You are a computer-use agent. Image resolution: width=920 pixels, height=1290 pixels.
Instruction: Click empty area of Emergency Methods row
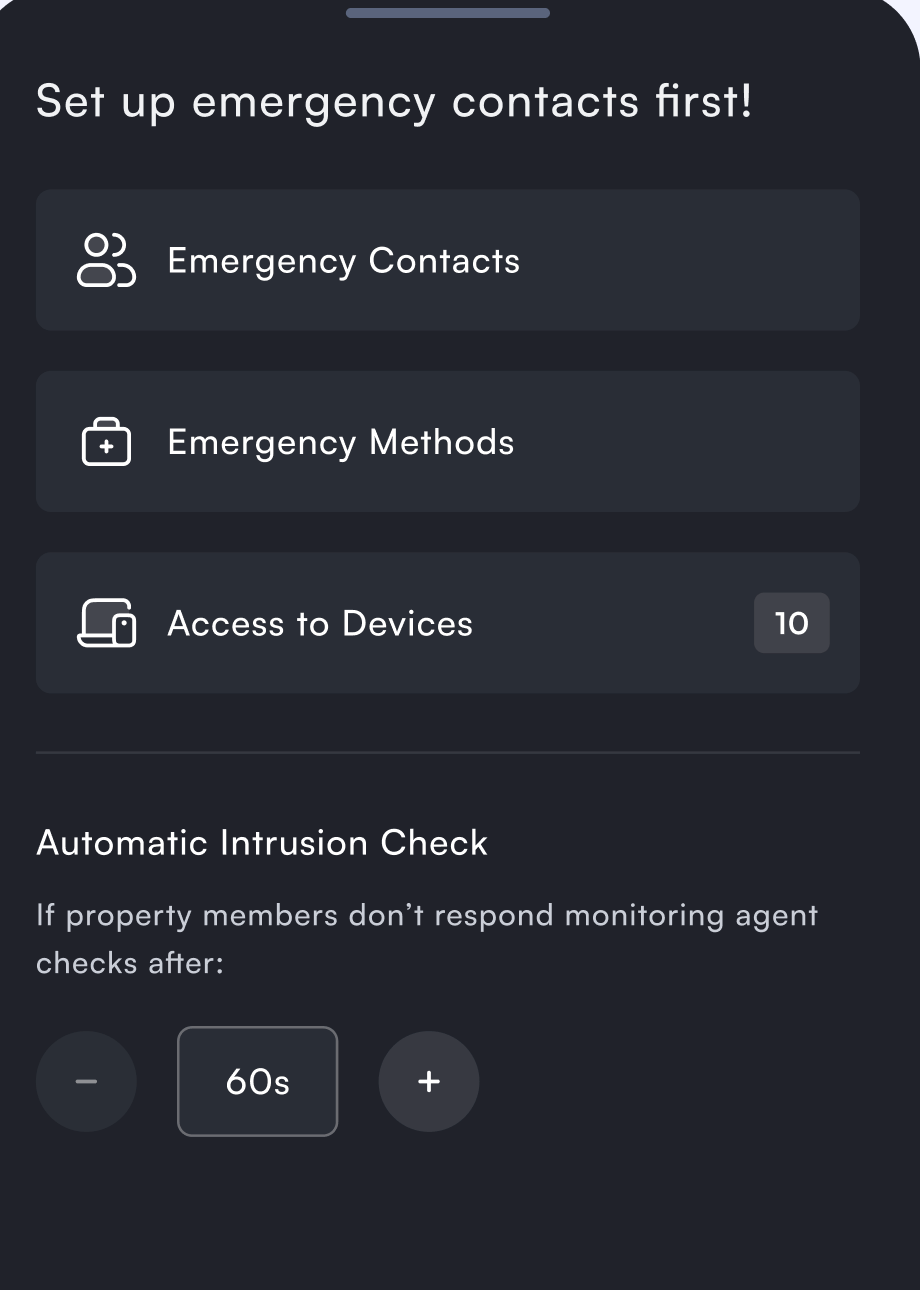pyautogui.click(x=690, y=442)
